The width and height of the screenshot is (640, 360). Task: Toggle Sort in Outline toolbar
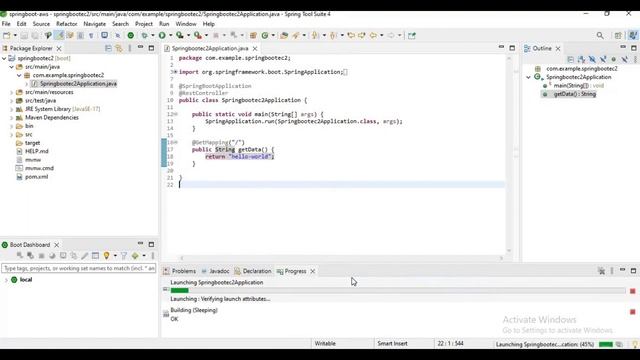click(x=581, y=60)
